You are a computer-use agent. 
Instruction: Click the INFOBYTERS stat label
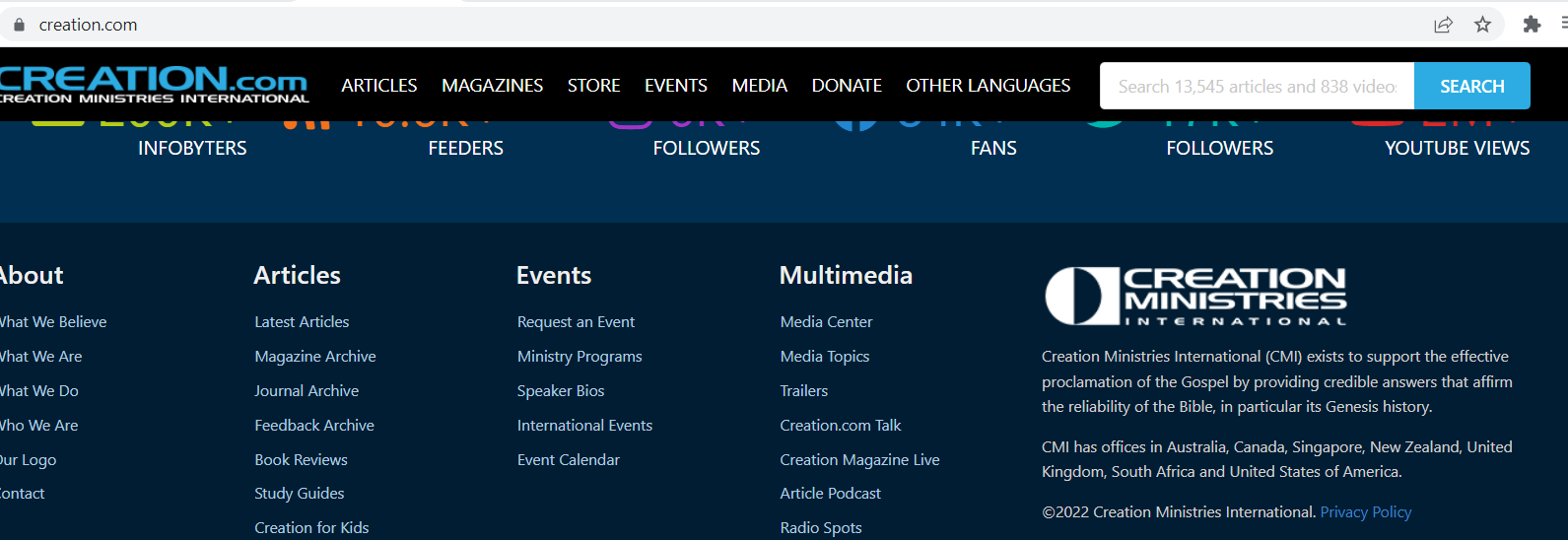coord(192,148)
